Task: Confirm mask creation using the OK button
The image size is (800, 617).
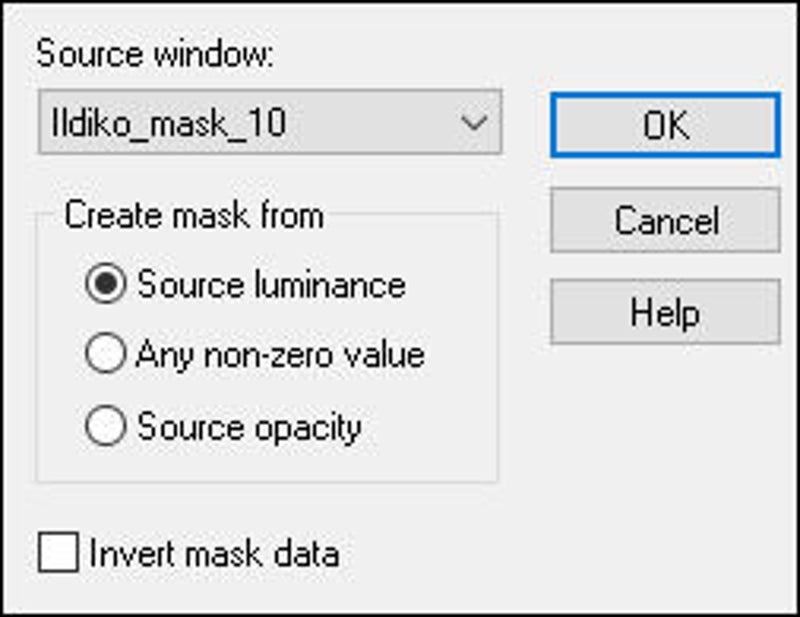Action: click(x=664, y=125)
